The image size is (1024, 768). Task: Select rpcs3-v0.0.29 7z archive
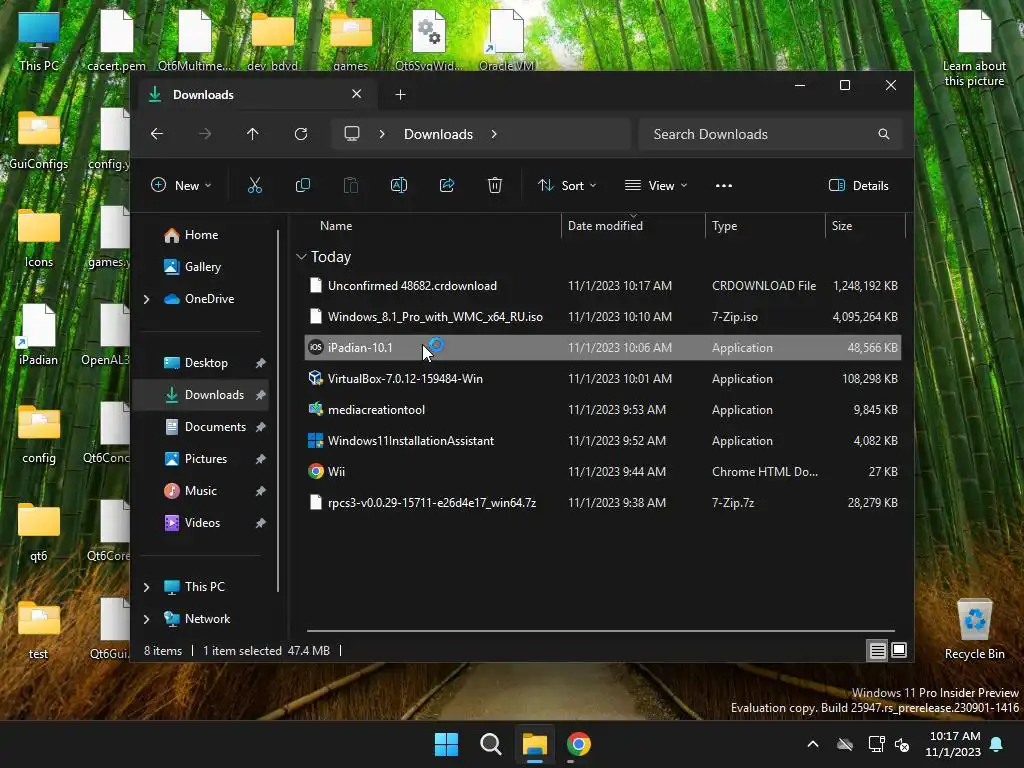603,503
